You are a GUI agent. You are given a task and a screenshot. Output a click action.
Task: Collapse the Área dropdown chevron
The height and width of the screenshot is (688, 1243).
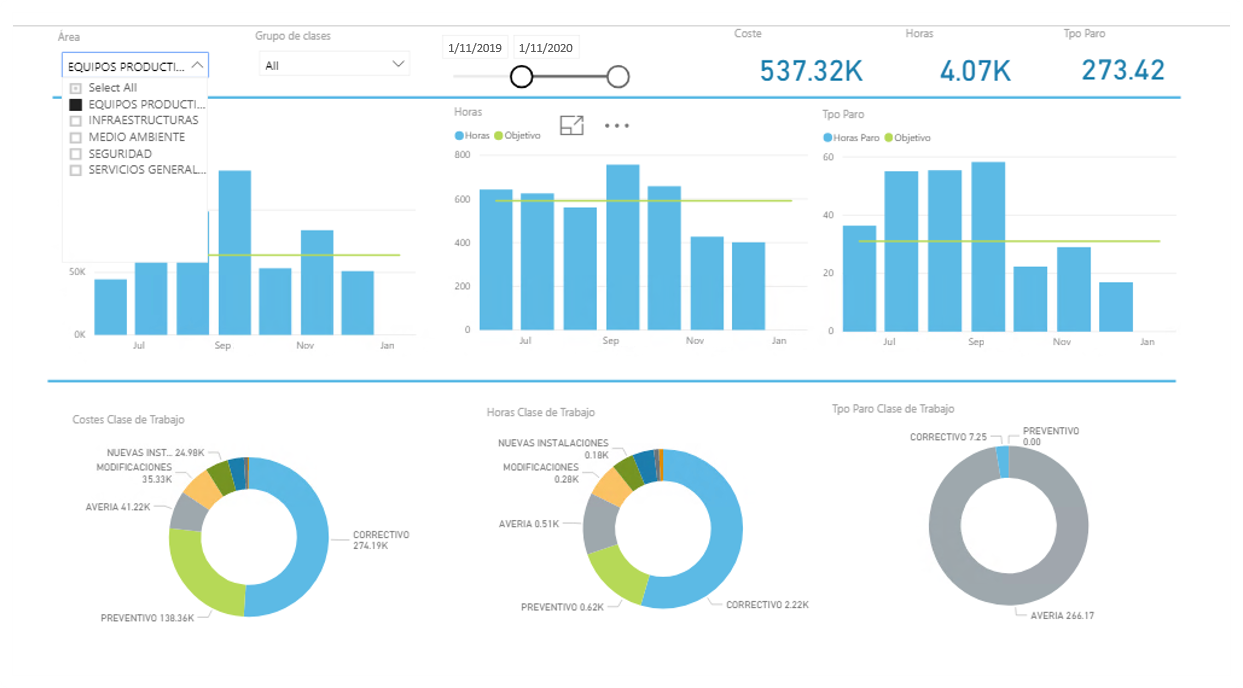pos(197,65)
